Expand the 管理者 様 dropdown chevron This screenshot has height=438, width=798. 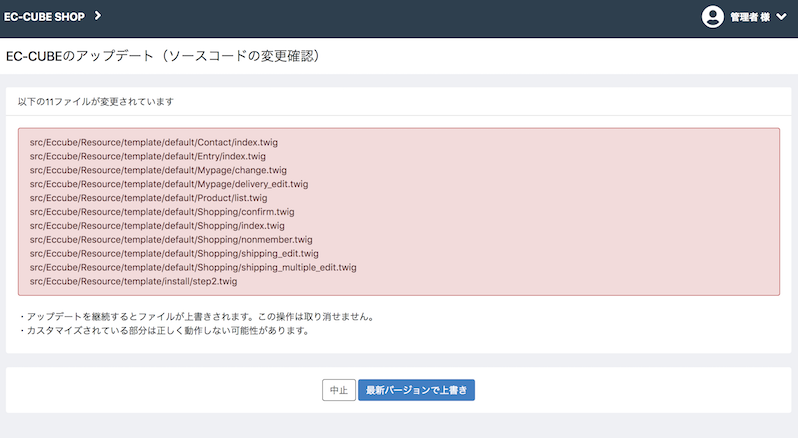(781, 17)
